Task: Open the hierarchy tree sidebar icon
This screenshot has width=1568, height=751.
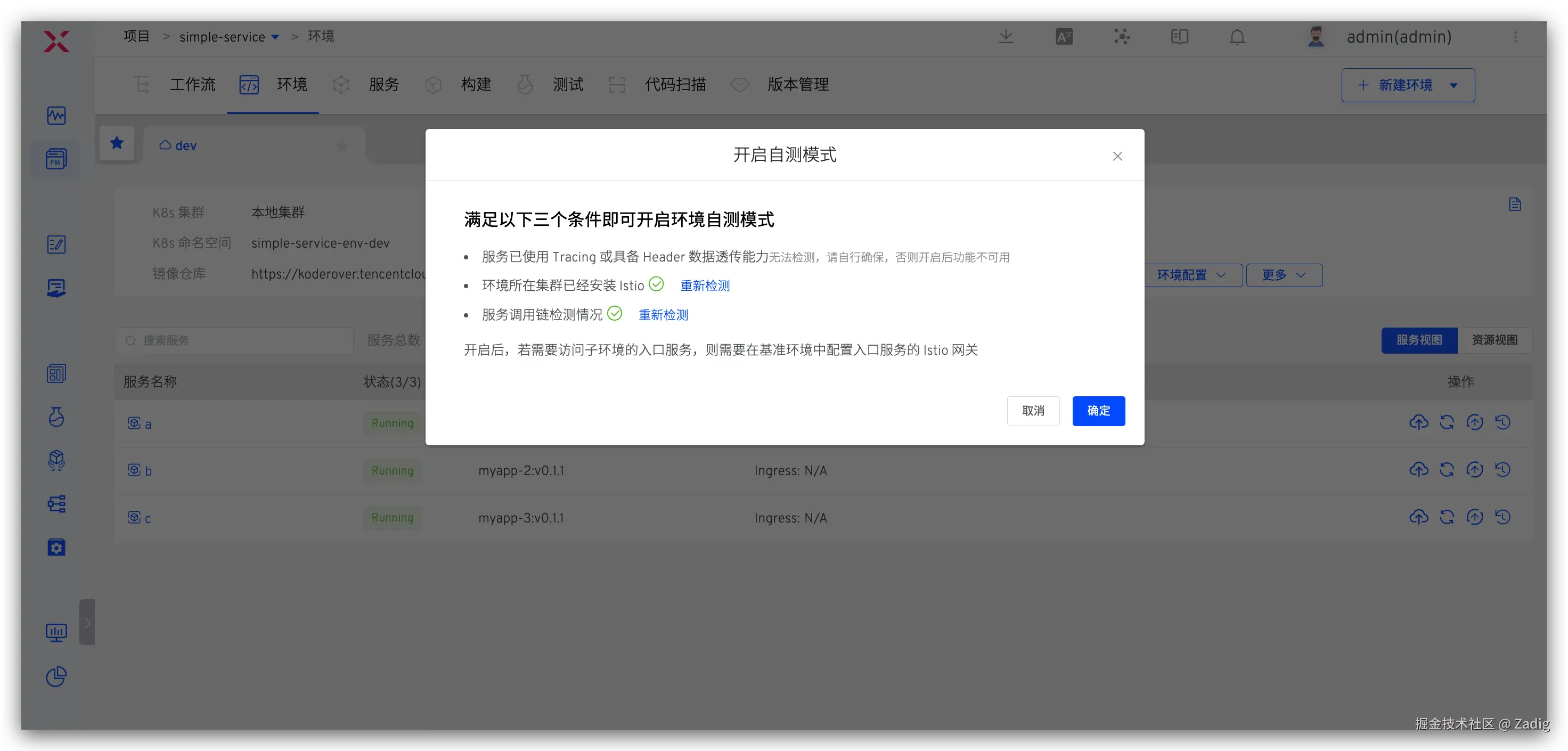Action: click(x=56, y=504)
